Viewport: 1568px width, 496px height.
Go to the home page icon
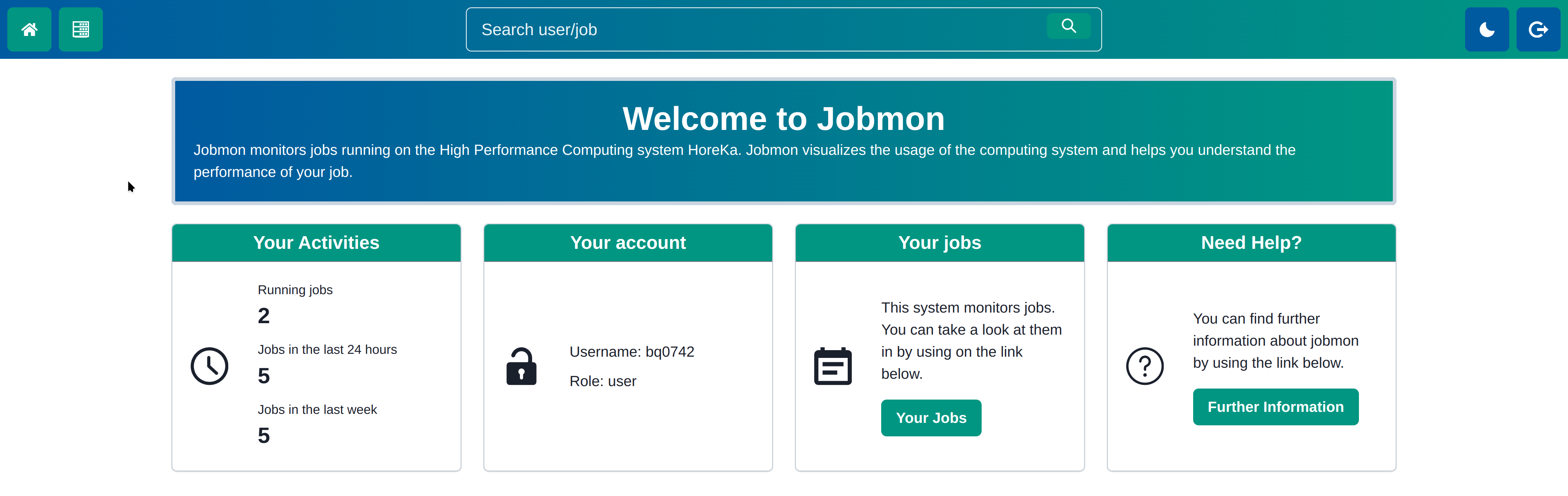pos(29,29)
